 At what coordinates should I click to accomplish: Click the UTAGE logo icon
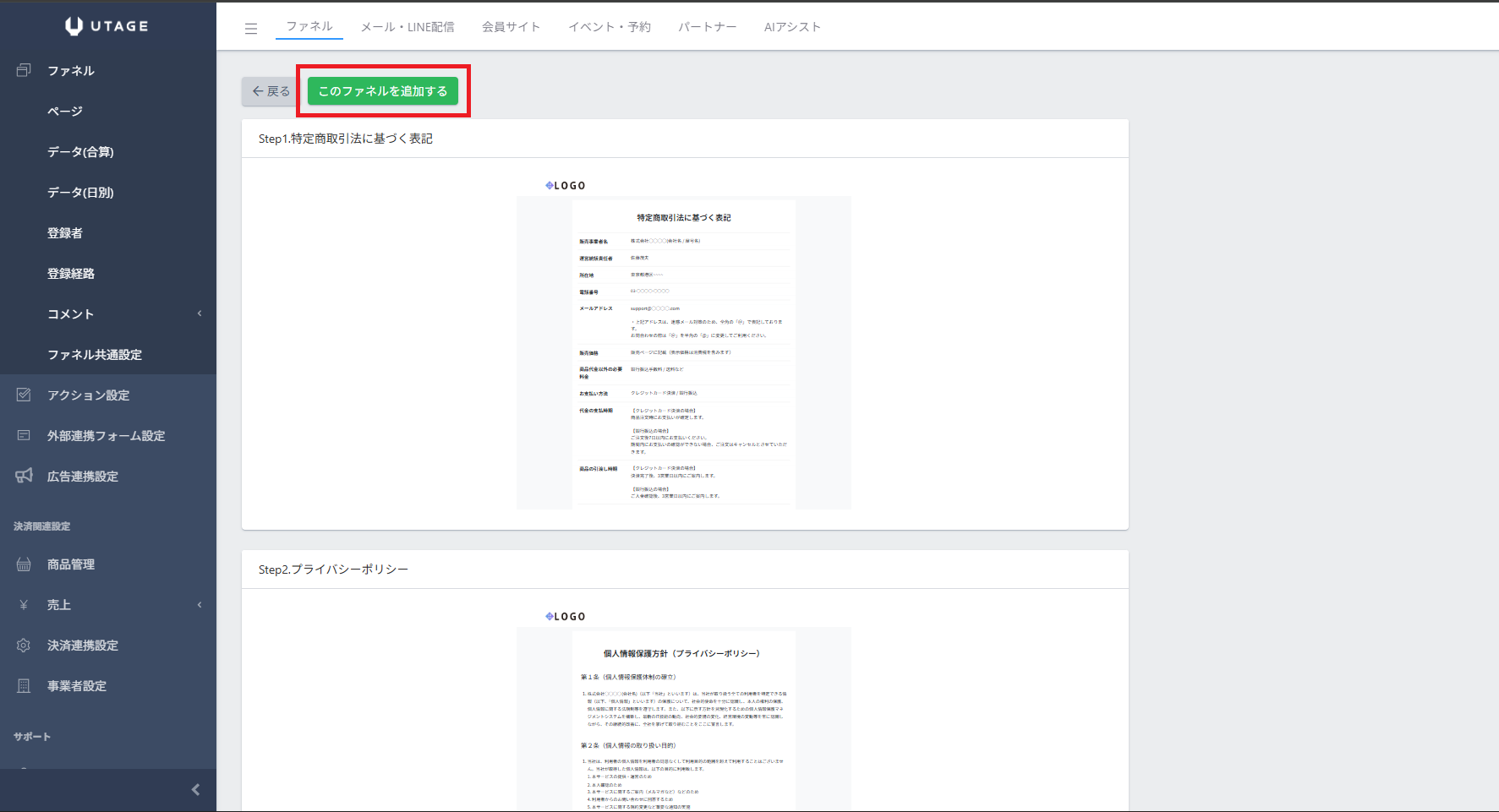point(74,26)
